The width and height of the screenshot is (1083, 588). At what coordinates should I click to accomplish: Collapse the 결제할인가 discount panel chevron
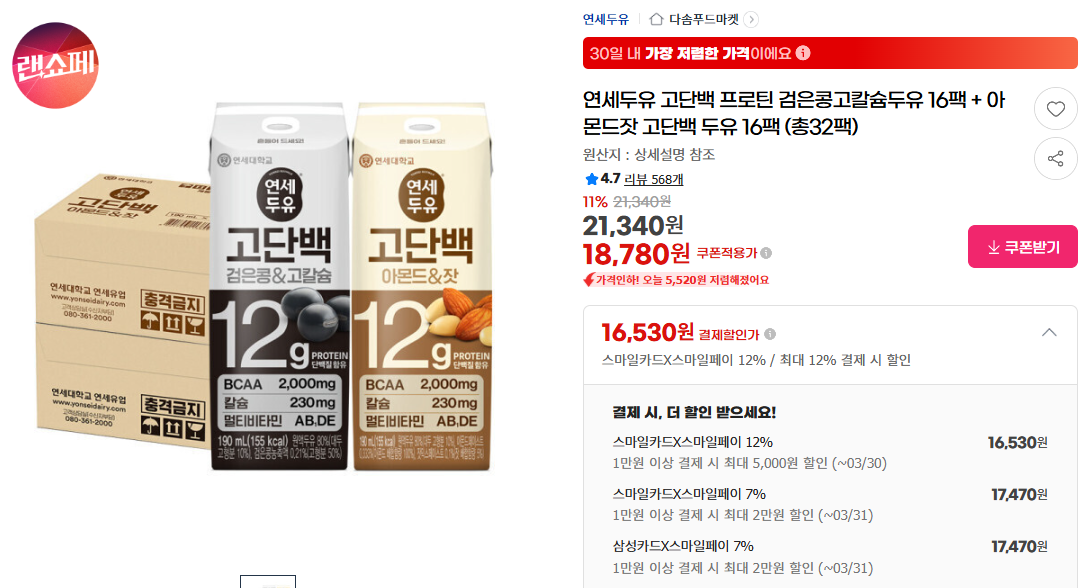1048,332
